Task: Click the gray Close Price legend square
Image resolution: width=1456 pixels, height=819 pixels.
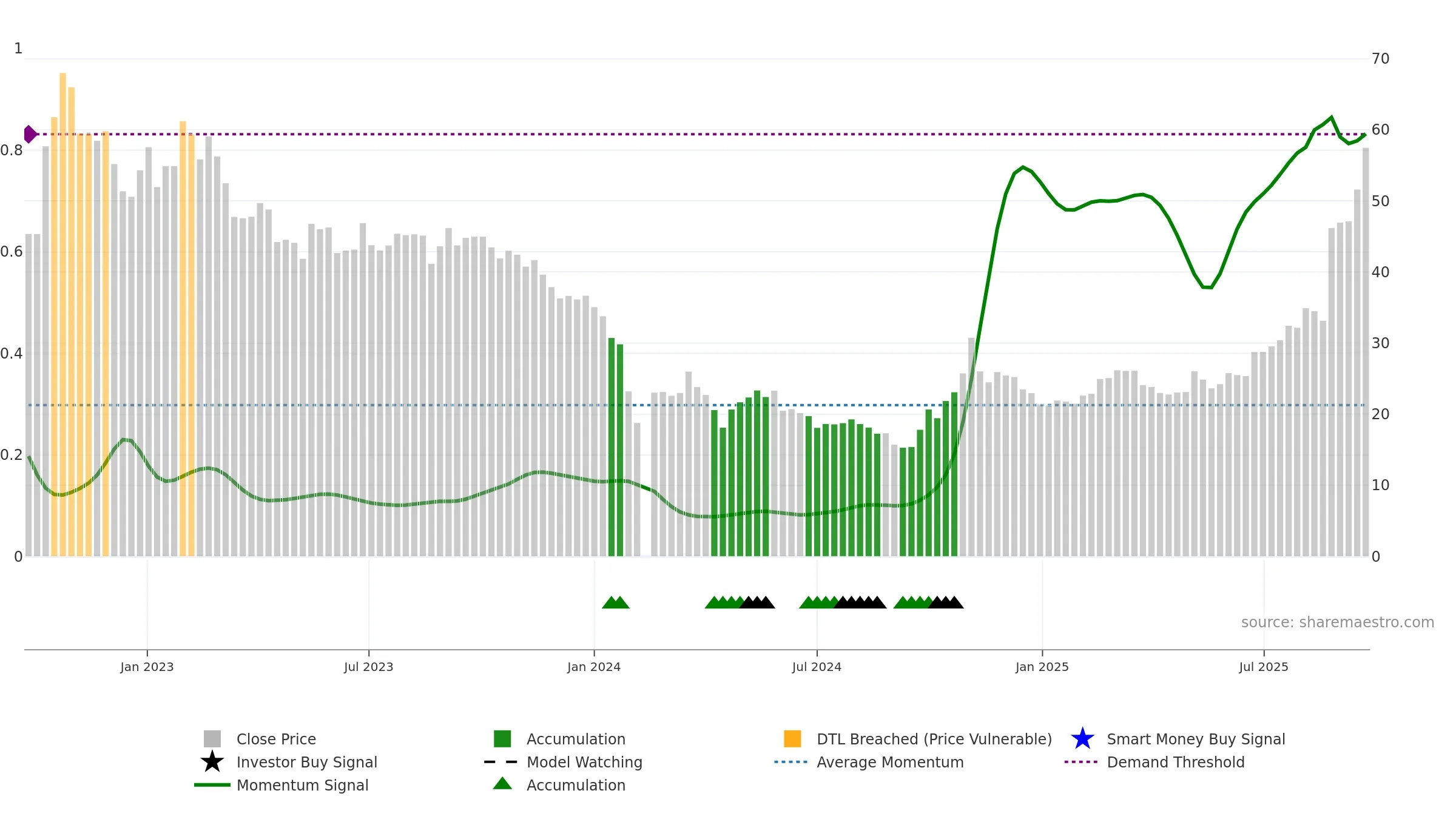Action: (x=212, y=739)
